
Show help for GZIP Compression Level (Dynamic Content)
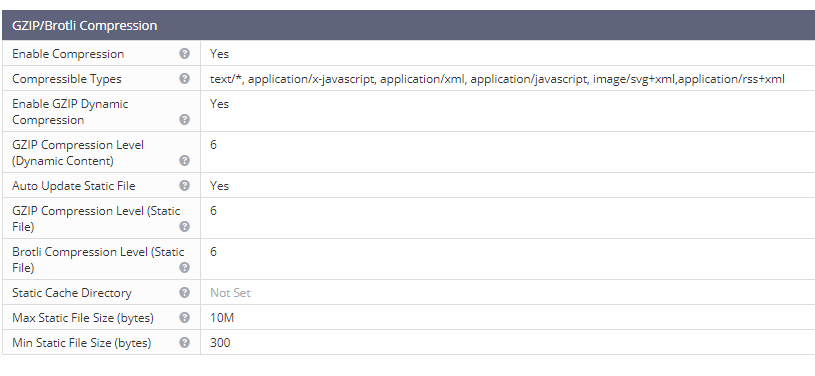(185, 161)
